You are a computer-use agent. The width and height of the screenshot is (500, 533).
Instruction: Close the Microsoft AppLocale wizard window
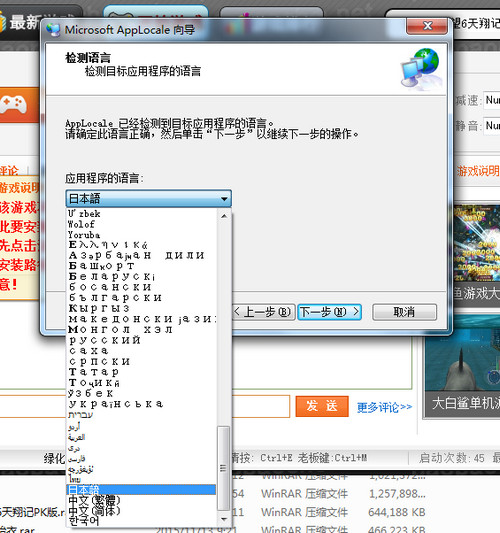pos(427,26)
